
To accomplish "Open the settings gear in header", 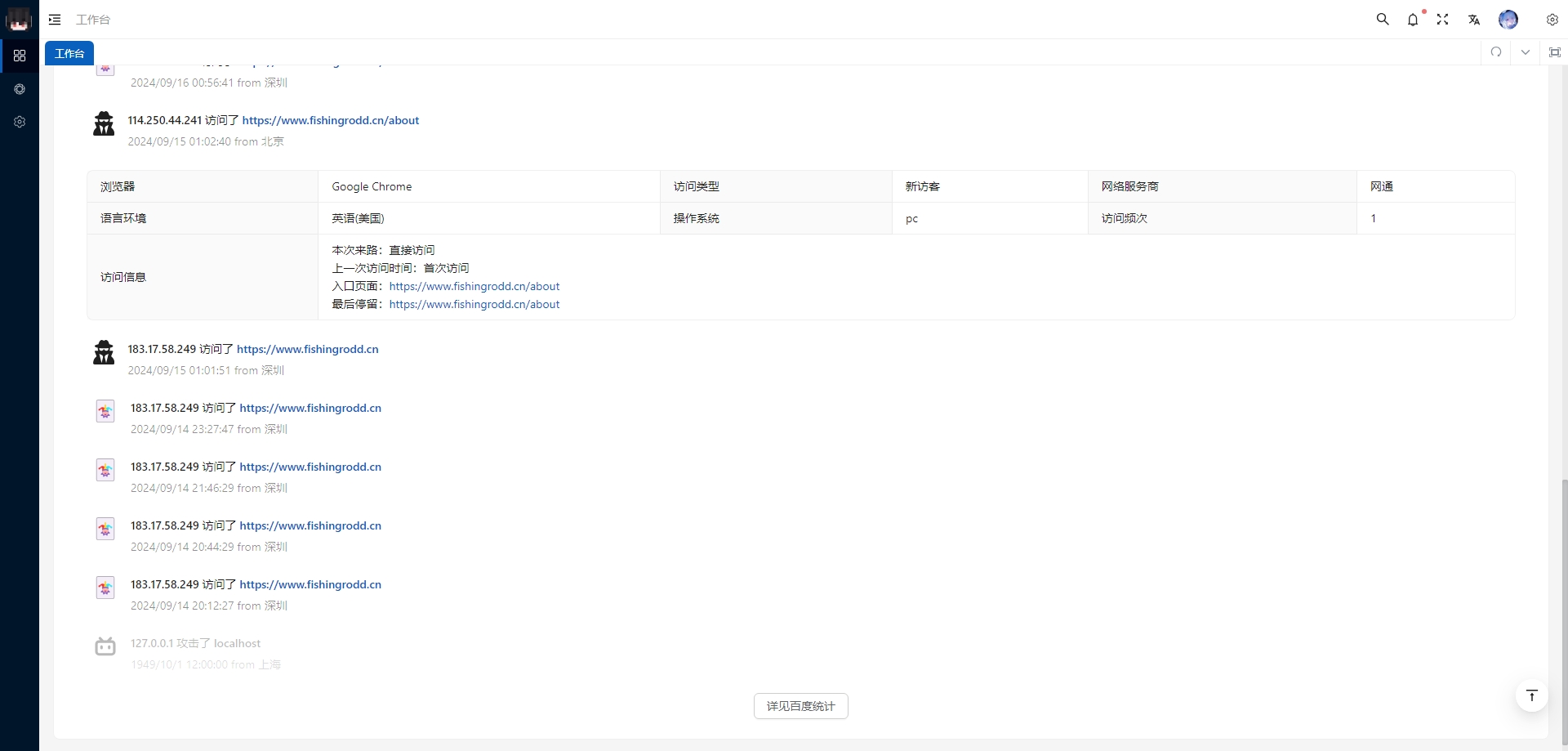I will (1552, 20).
